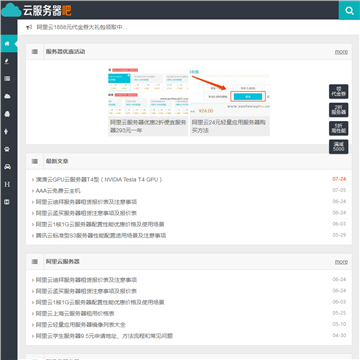Open the 阿里云服务器 section heading
The height and width of the screenshot is (360, 360).
click(63, 262)
